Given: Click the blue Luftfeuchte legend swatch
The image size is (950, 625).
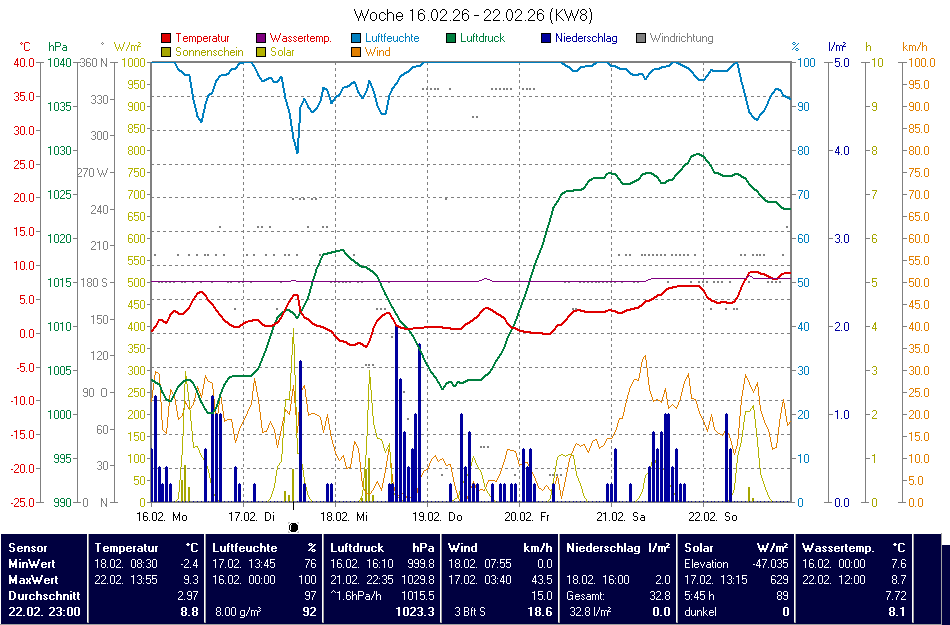Looking at the screenshot, I should pyautogui.click(x=356, y=38).
